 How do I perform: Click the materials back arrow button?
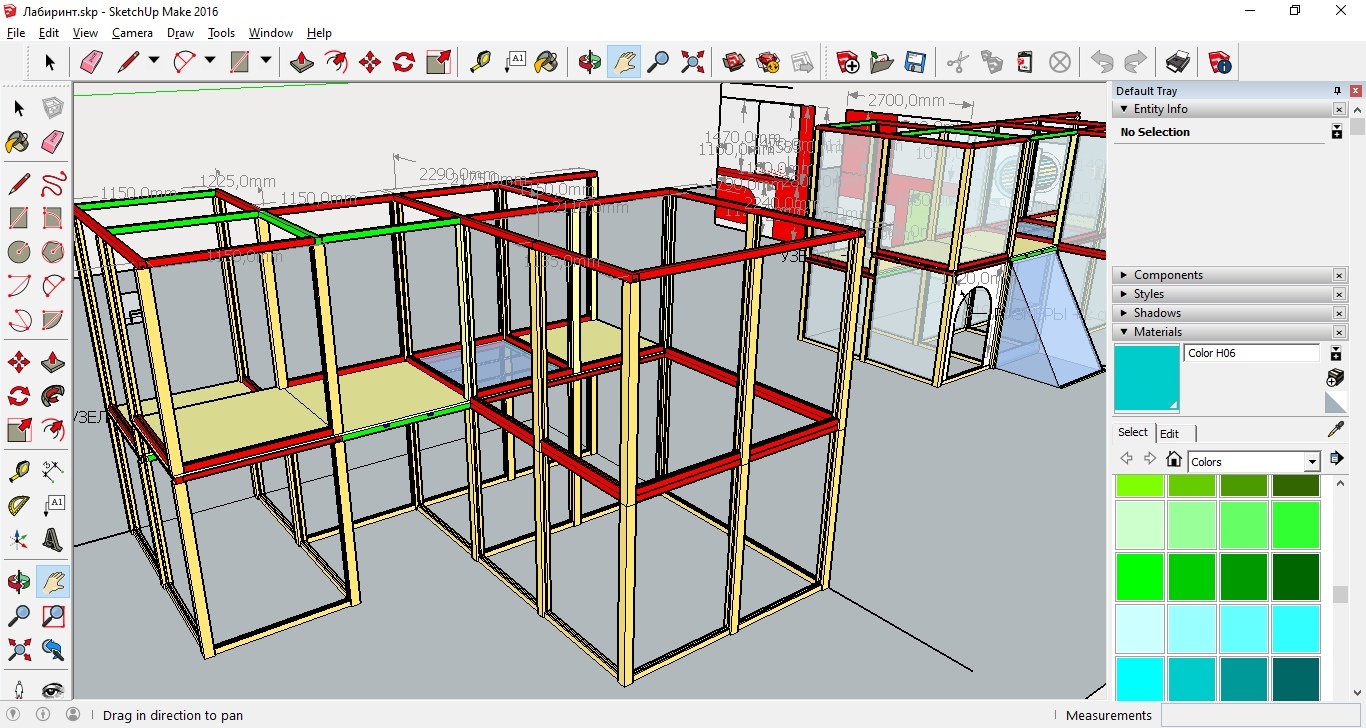point(1127,459)
